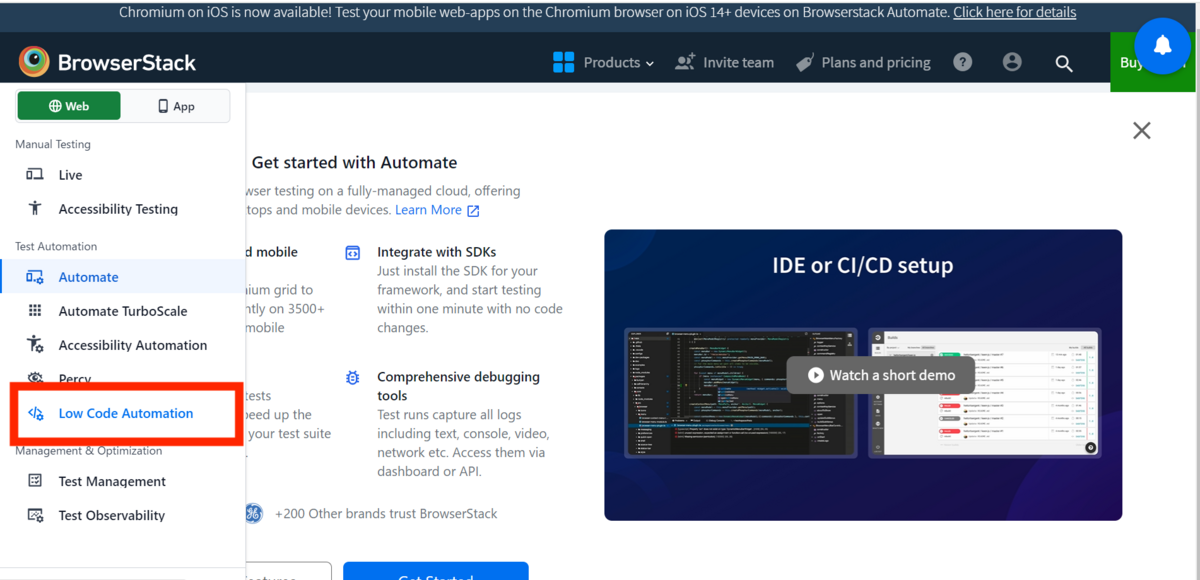Close the Get started panel
Viewport: 1200px width, 580px height.
pyautogui.click(x=1141, y=130)
